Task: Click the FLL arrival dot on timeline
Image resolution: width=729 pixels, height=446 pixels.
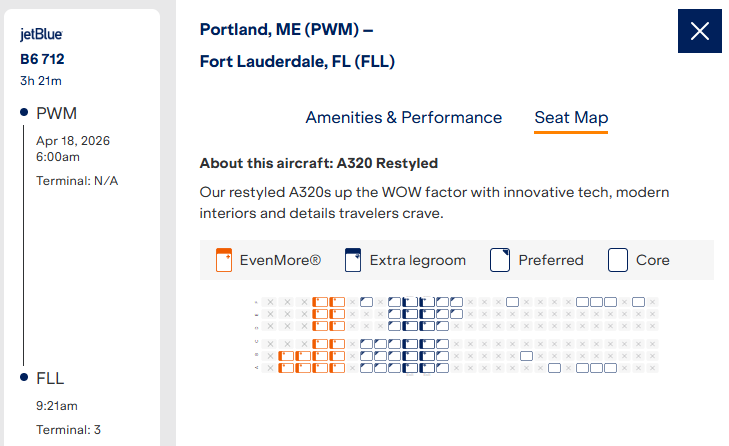Action: pos(23,378)
